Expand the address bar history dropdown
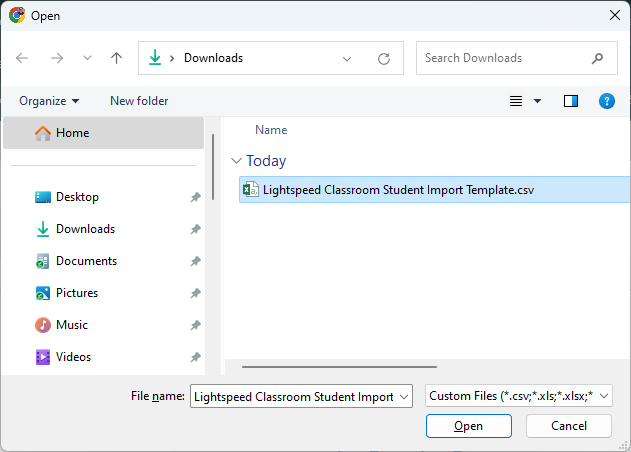Image resolution: width=631 pixels, height=452 pixels. (x=346, y=59)
